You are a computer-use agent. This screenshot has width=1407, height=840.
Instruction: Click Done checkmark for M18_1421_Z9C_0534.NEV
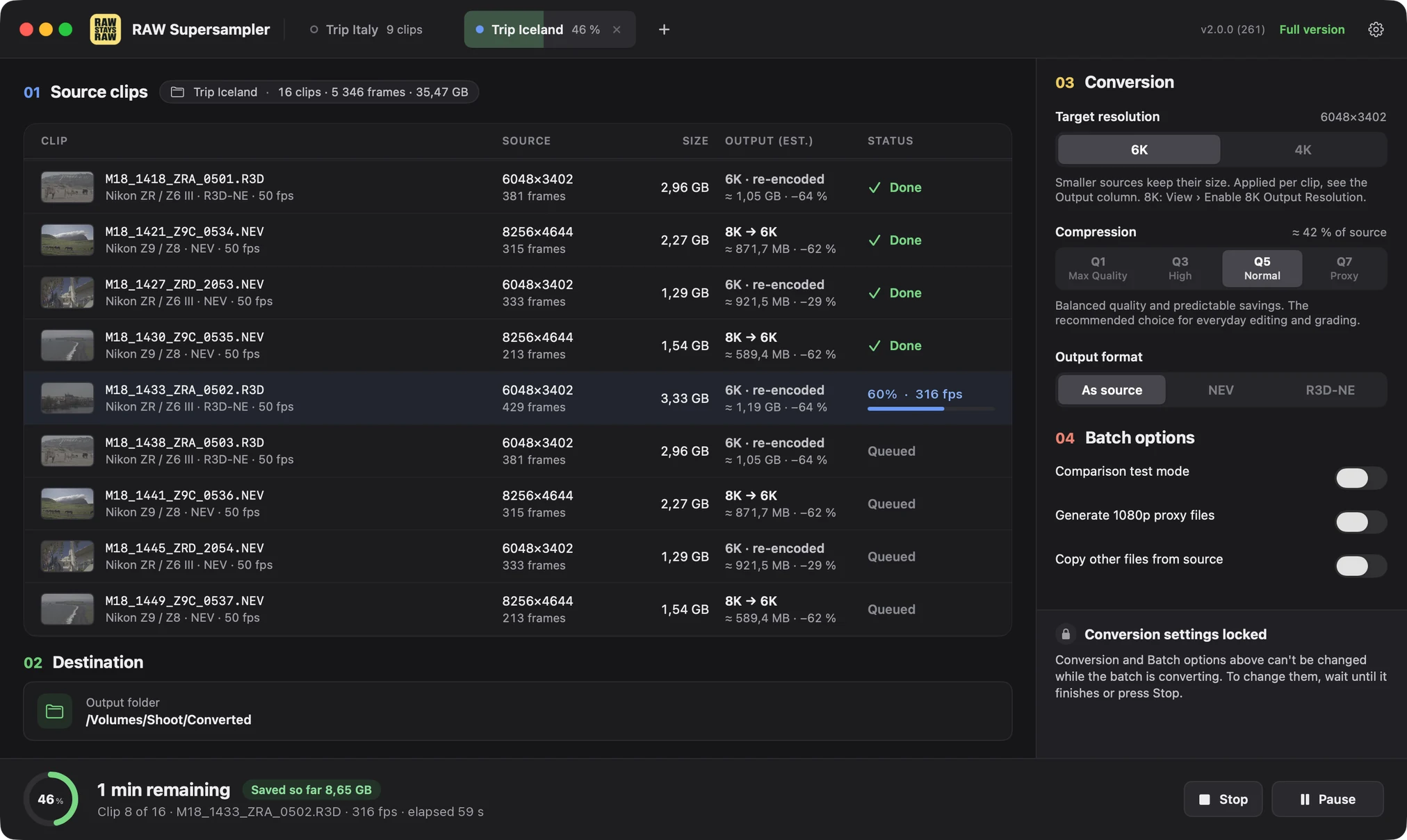(x=875, y=240)
